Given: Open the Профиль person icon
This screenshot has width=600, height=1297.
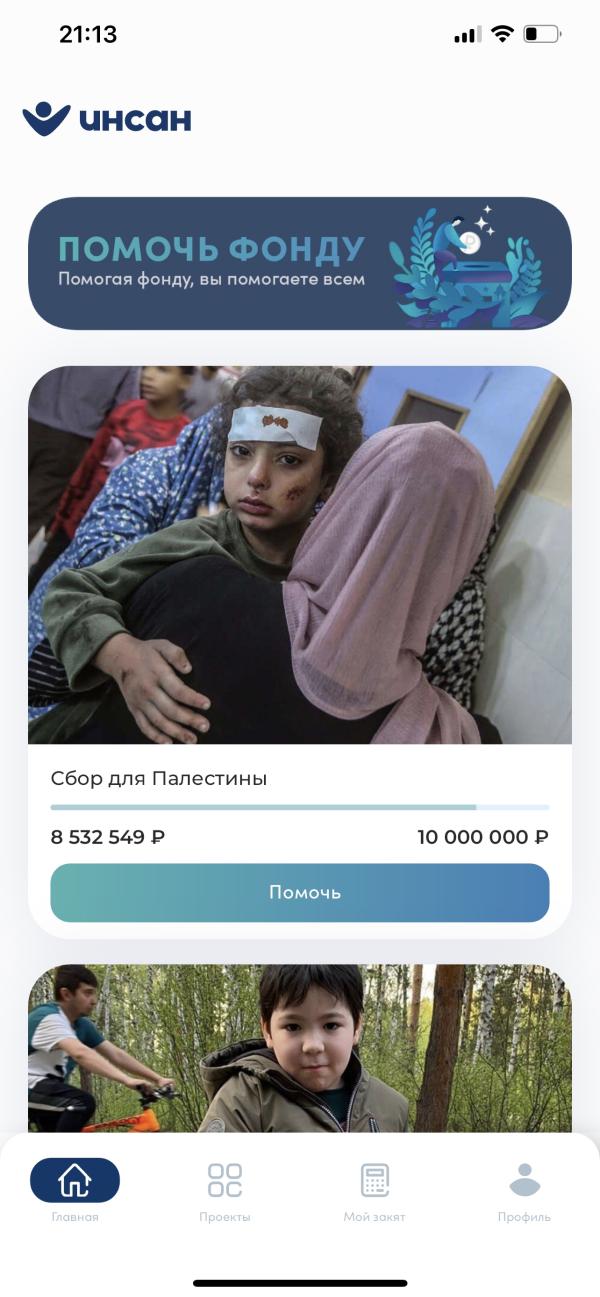Looking at the screenshot, I should pyautogui.click(x=525, y=1180).
